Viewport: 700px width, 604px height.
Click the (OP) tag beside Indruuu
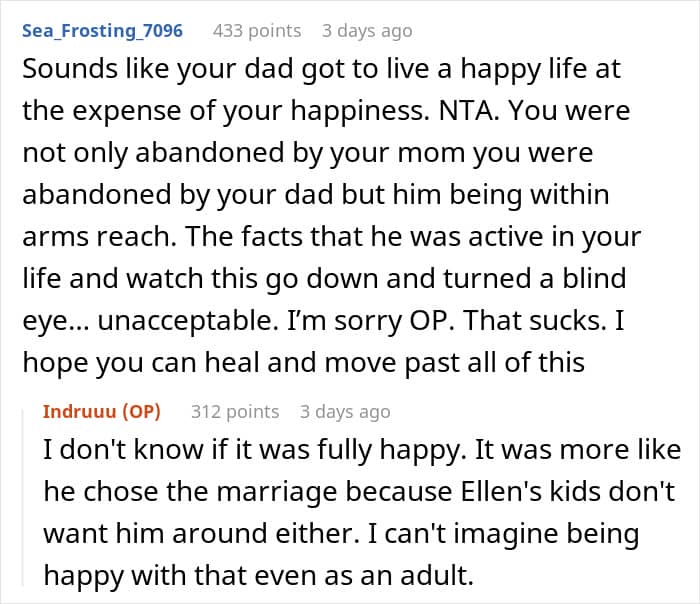coord(142,411)
